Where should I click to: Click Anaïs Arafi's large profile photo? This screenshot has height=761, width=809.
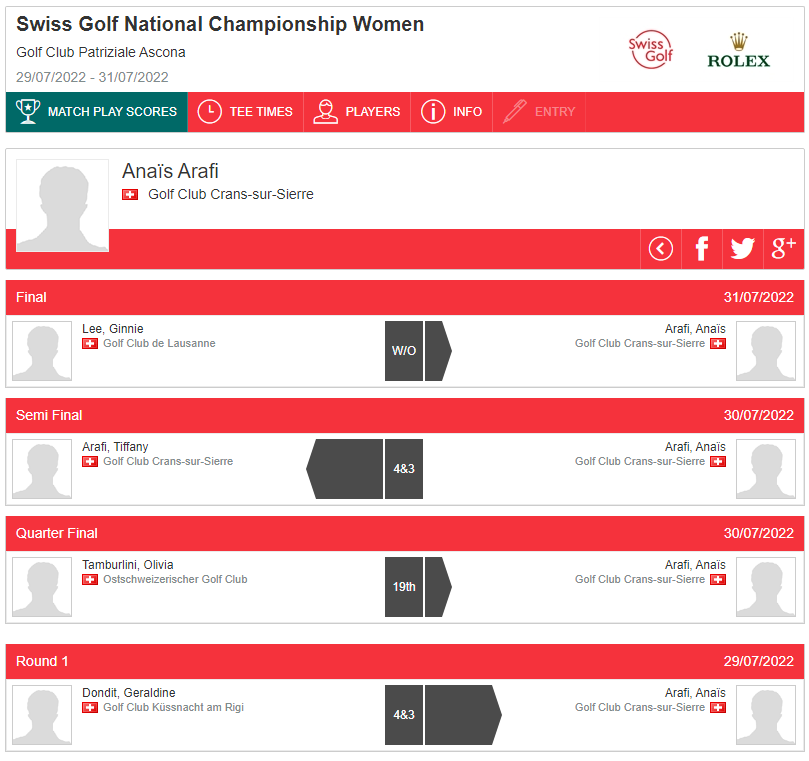[x=62, y=205]
